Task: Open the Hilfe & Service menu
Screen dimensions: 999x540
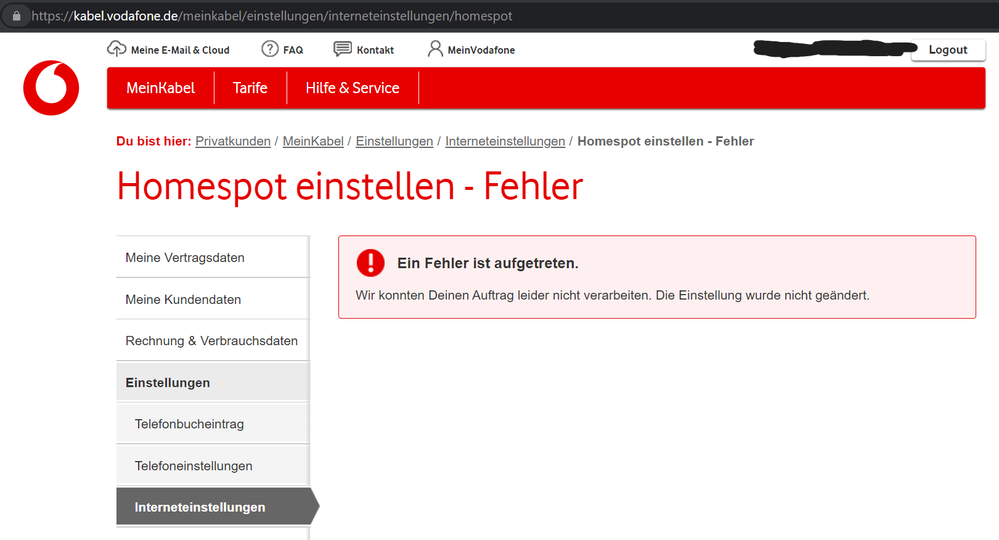Action: coord(352,88)
